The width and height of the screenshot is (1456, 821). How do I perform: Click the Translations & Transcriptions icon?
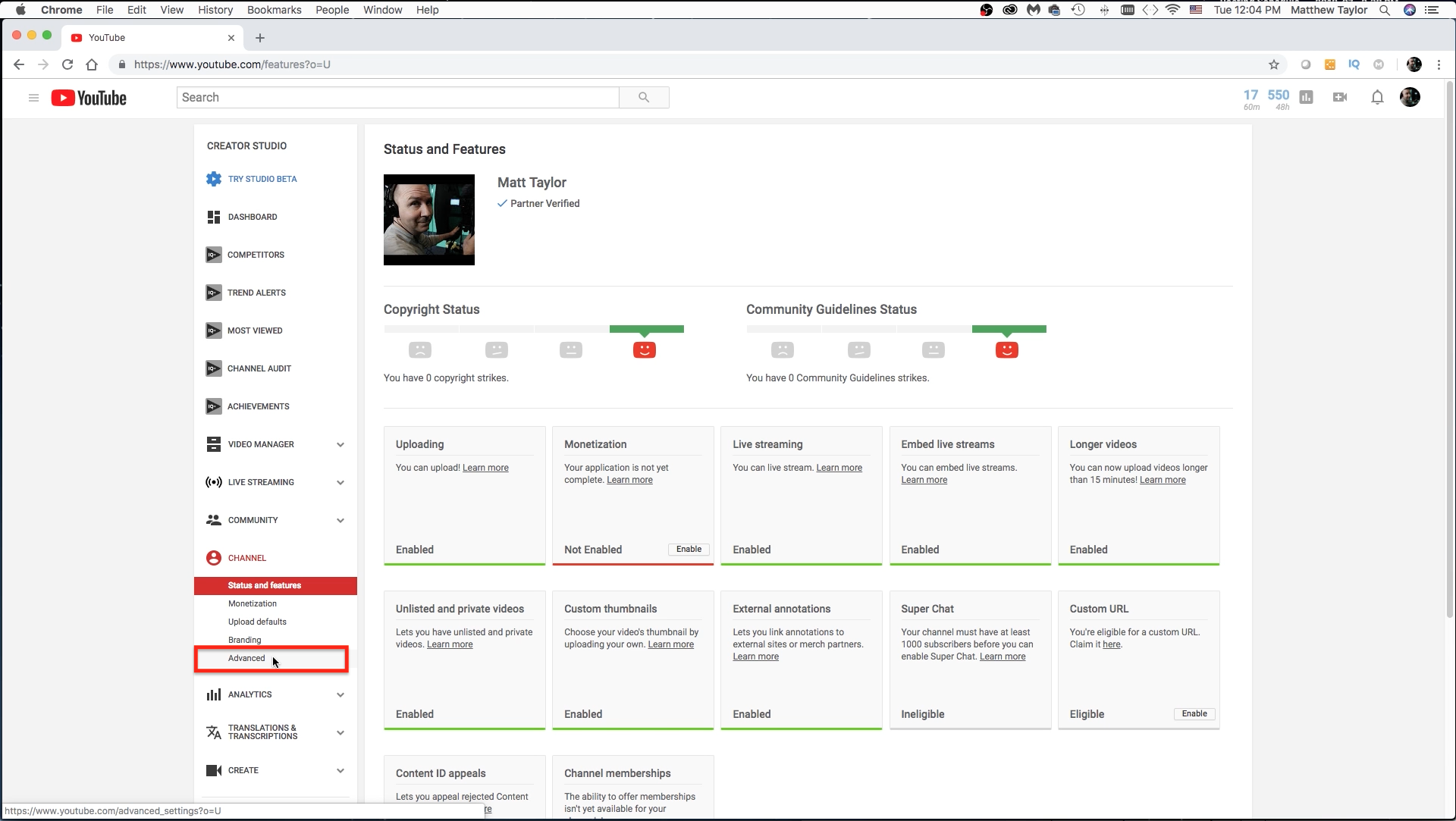[214, 732]
